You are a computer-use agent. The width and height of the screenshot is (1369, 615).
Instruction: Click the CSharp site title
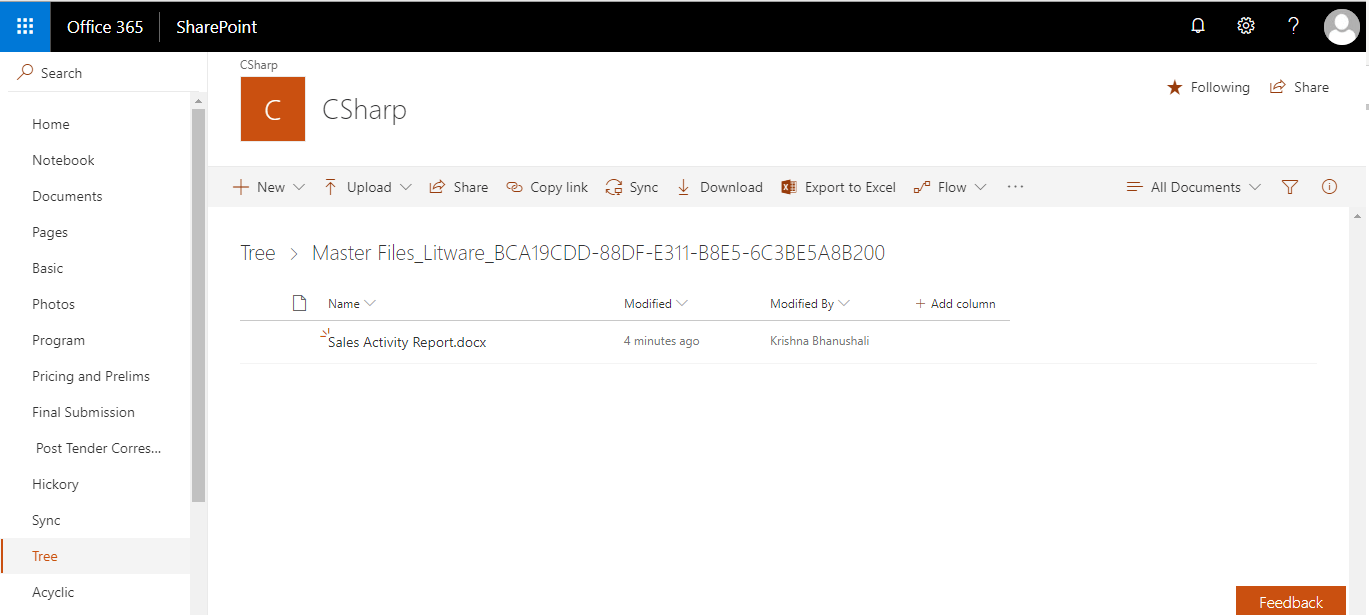click(364, 109)
